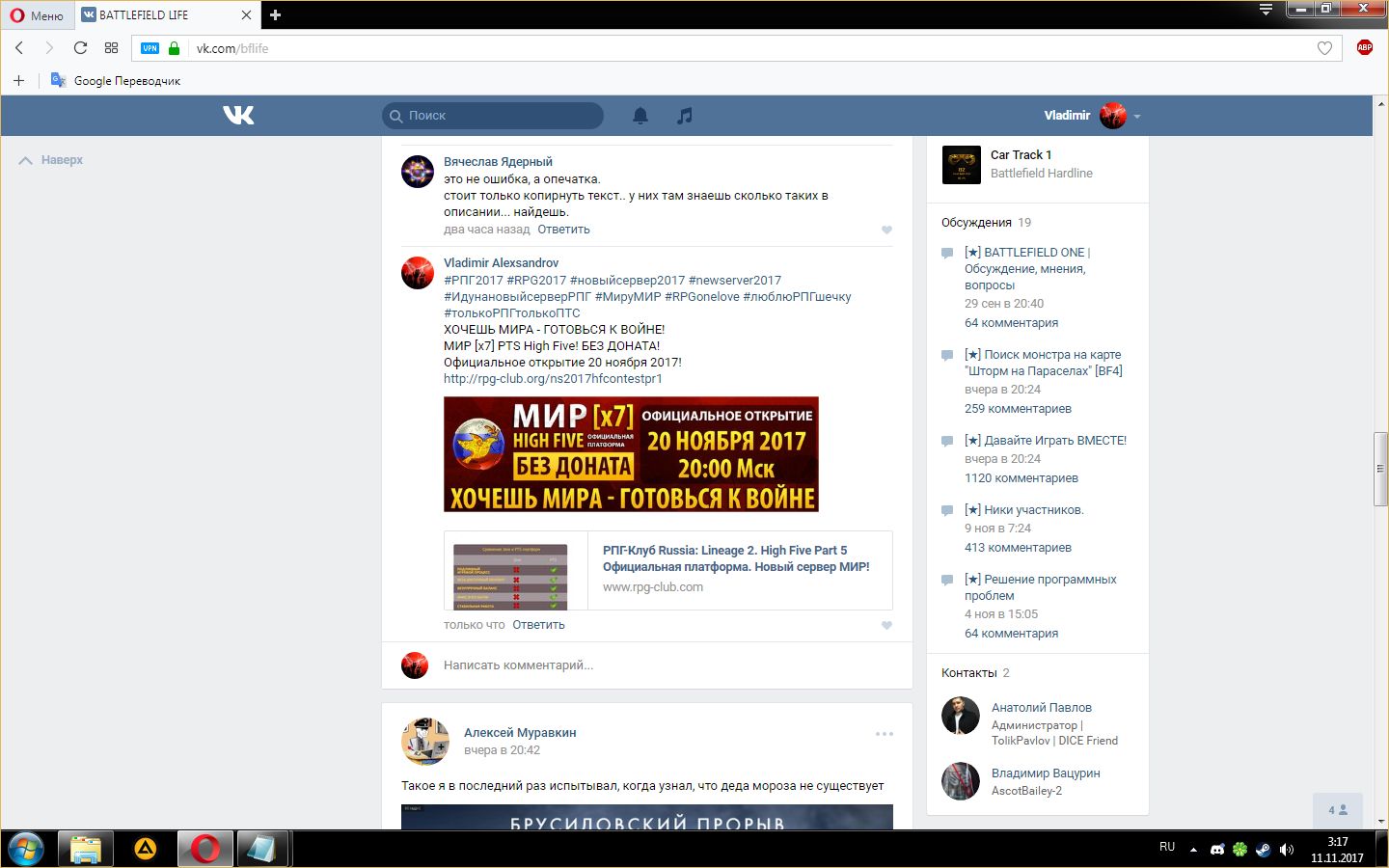Open the Opera Menu button

[37, 14]
